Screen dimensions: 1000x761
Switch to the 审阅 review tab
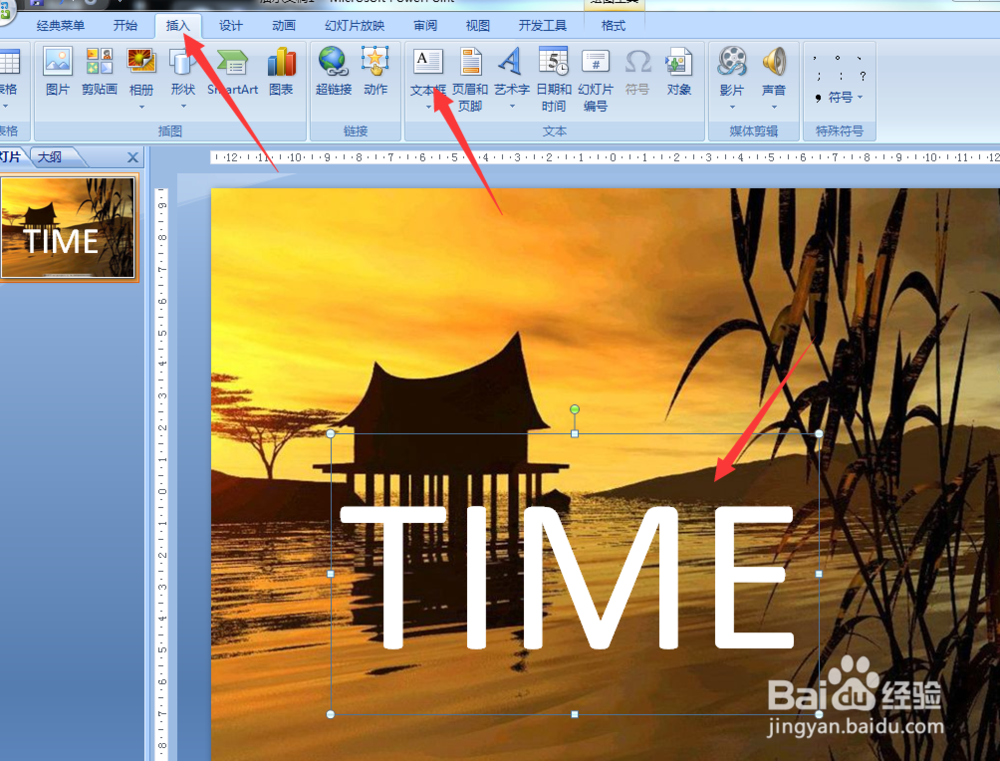tap(425, 26)
